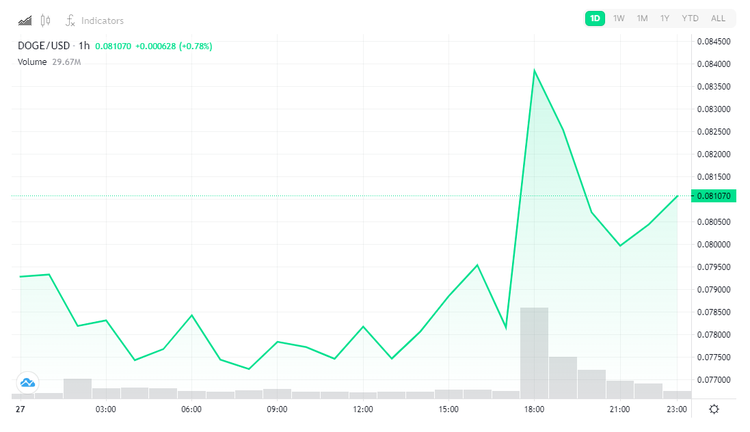This screenshot has width=750, height=432.
Task: Click the tallest volume bar at 18:00
Action: click(x=534, y=350)
